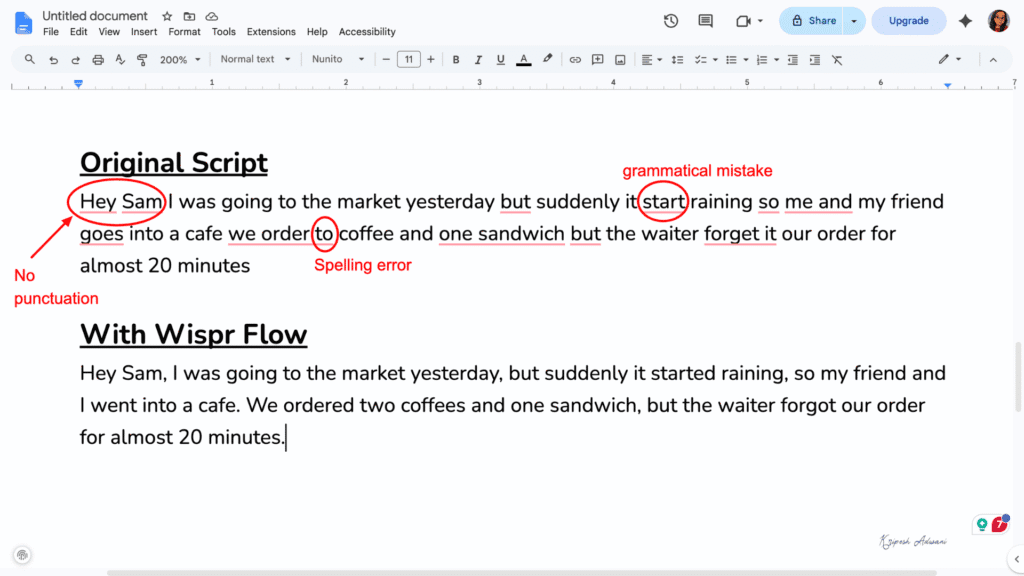The height and width of the screenshot is (576, 1024).
Task: Choose the highlight color
Action: (547, 59)
